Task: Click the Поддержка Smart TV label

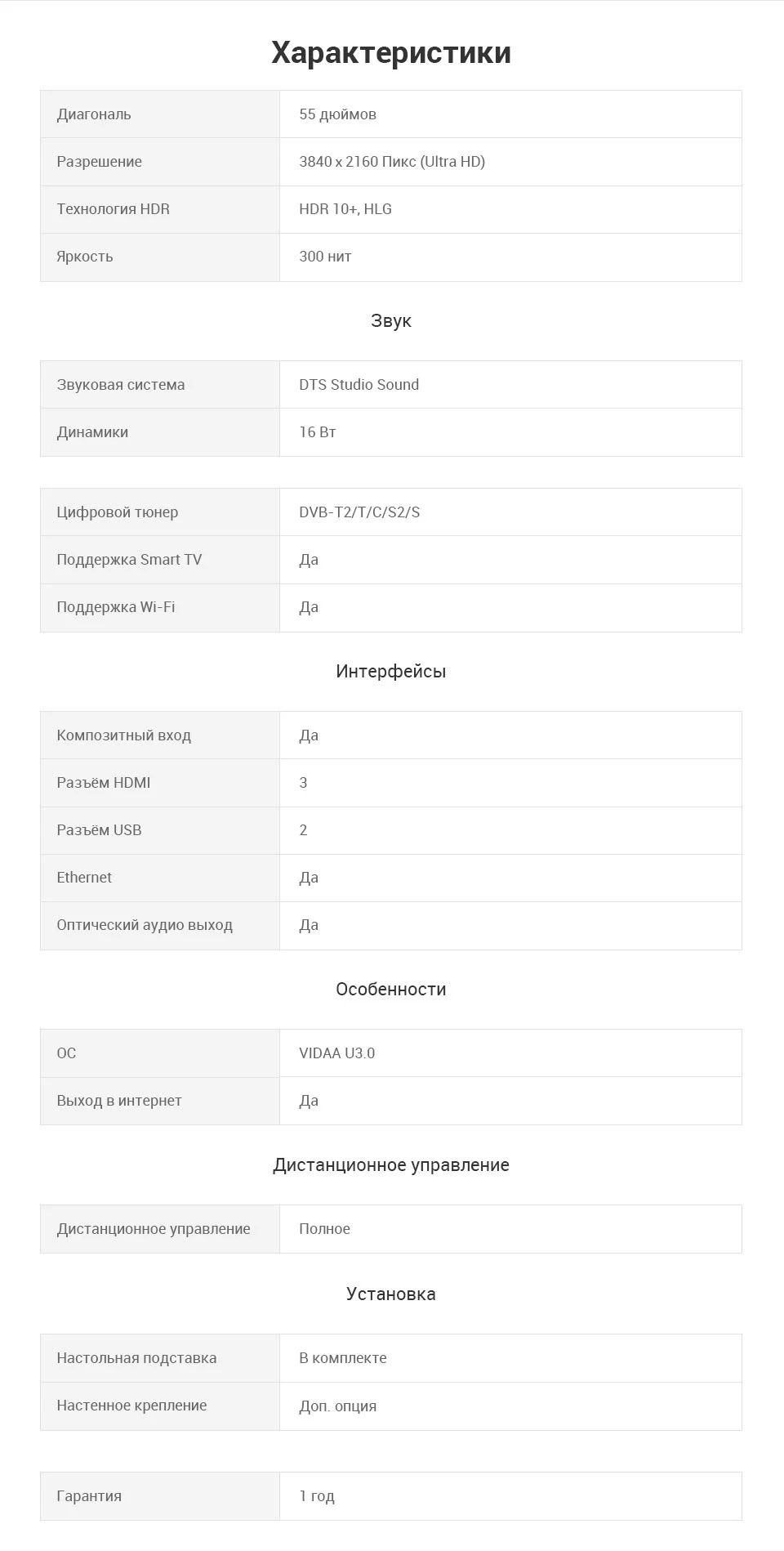Action: click(129, 560)
